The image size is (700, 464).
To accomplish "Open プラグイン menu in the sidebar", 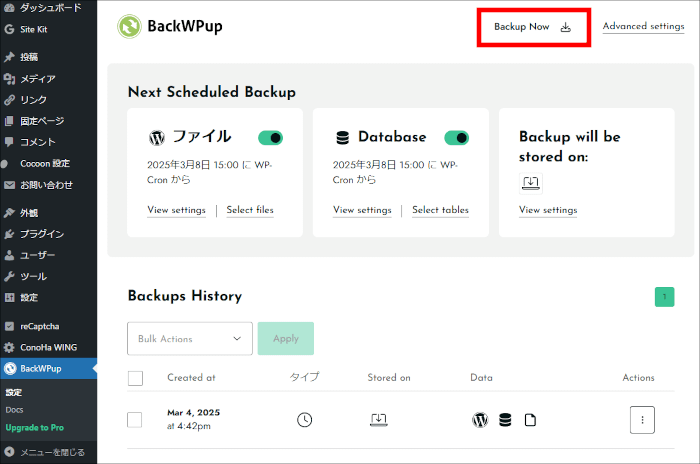I will 48,234.
